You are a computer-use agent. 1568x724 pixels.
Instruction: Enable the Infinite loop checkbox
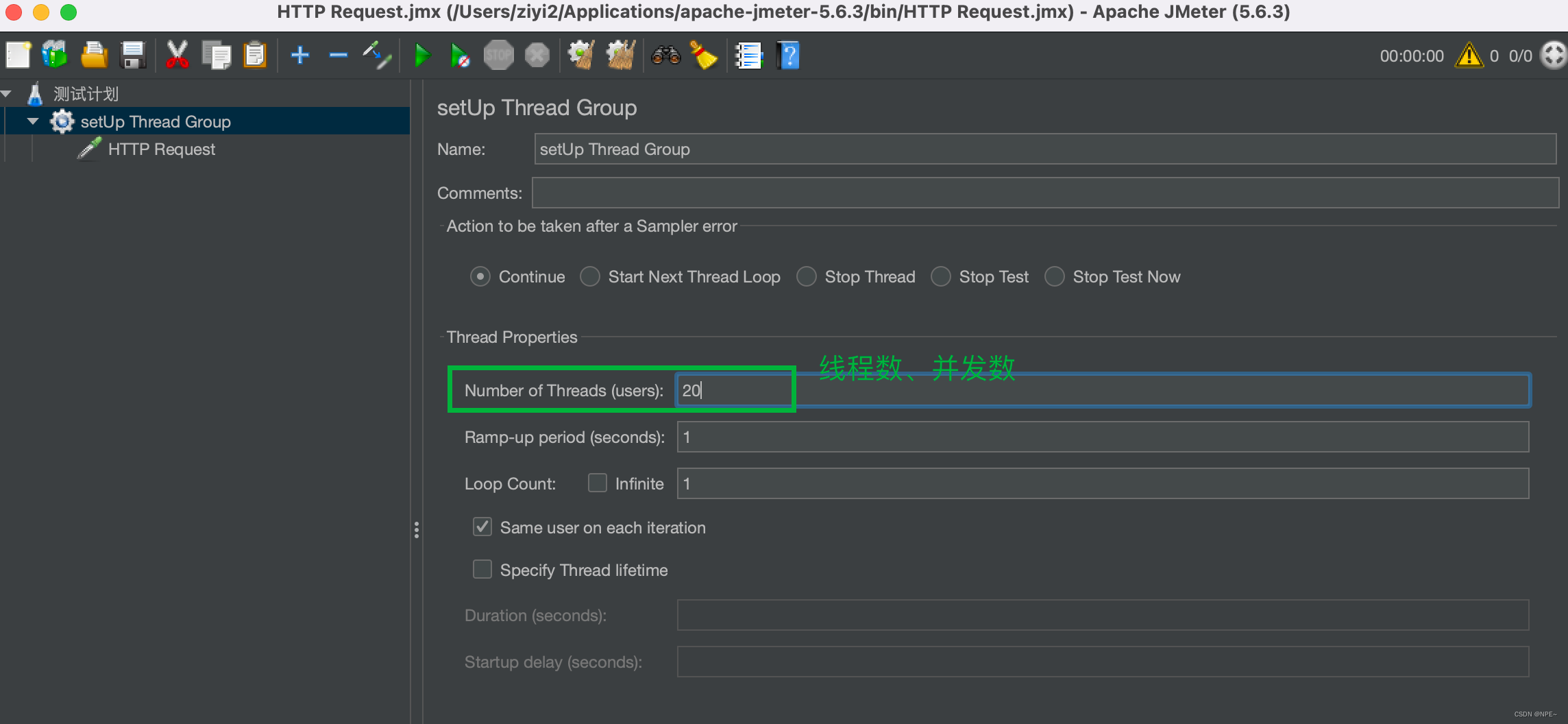click(598, 483)
